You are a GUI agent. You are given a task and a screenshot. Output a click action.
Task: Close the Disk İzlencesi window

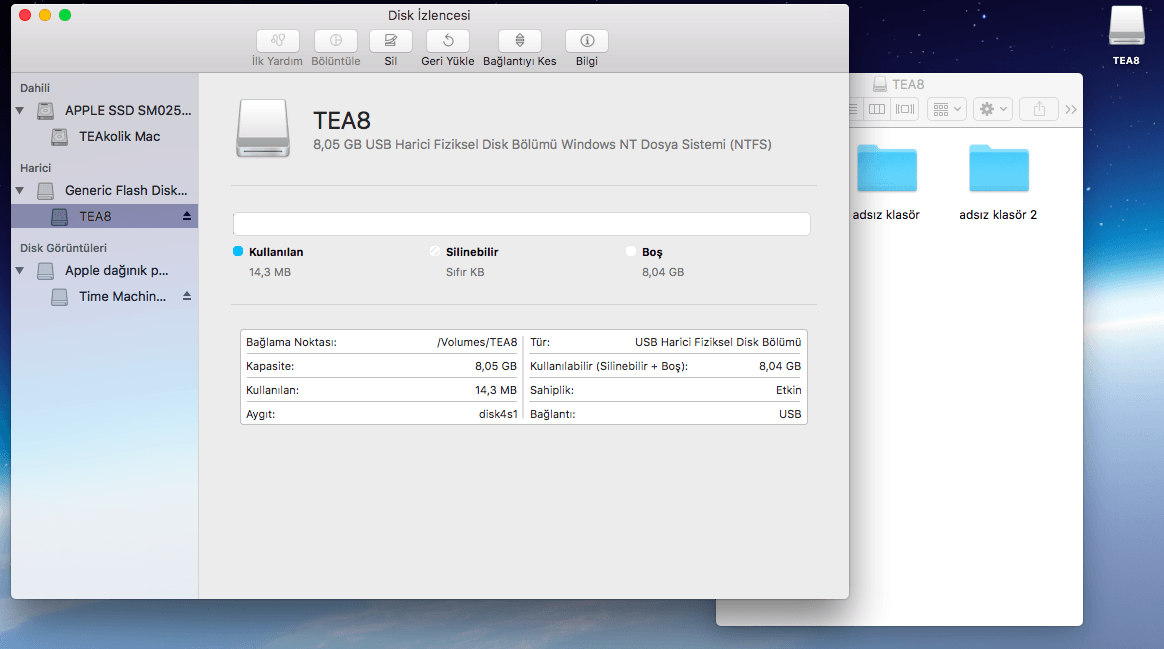24,15
